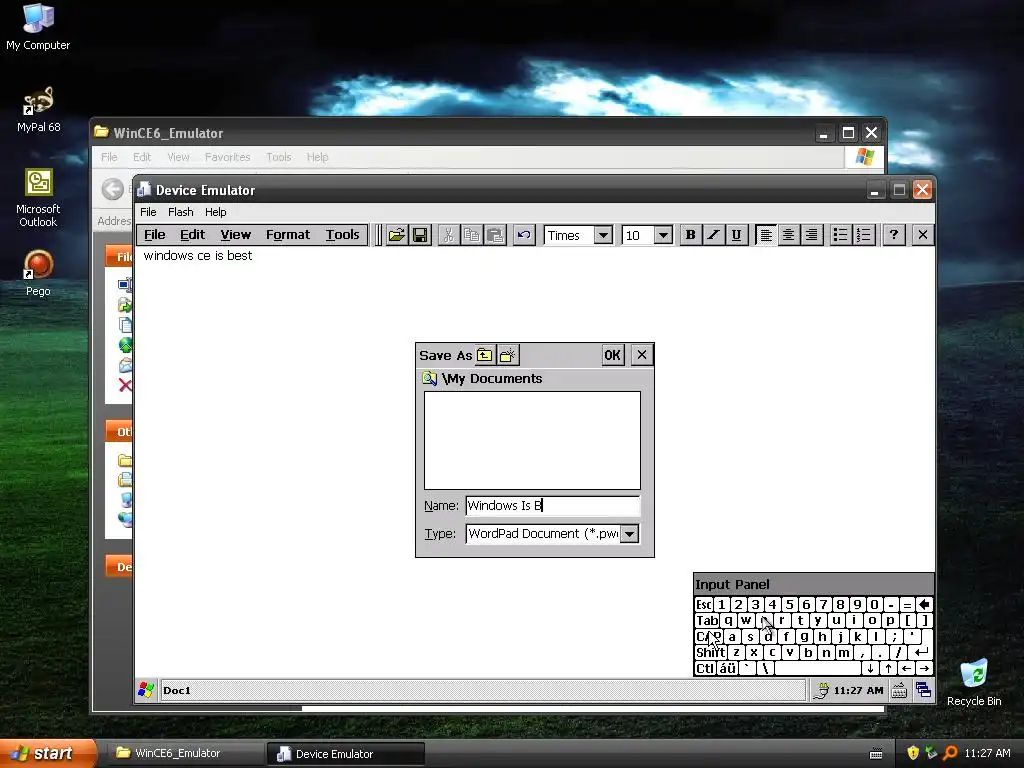Click the Save As file list area
The width and height of the screenshot is (1024, 768).
pyautogui.click(x=532, y=440)
